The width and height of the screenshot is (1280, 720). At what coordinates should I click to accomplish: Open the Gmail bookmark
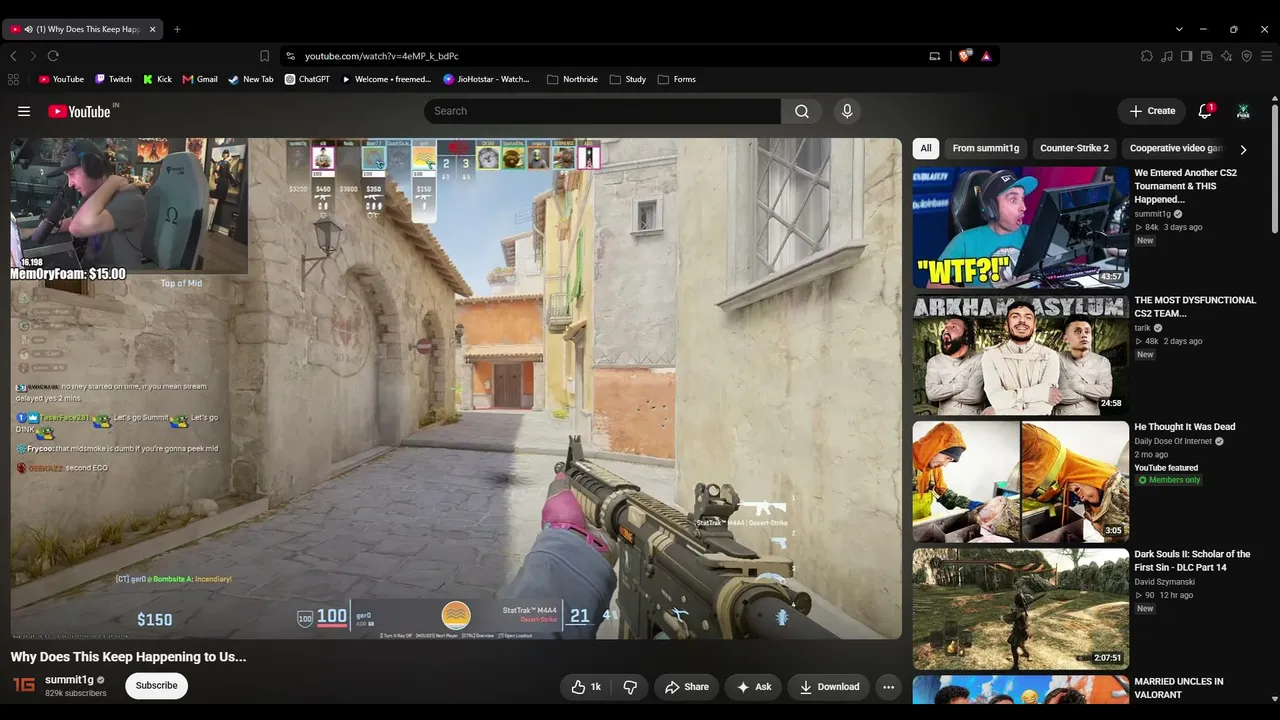pos(200,79)
